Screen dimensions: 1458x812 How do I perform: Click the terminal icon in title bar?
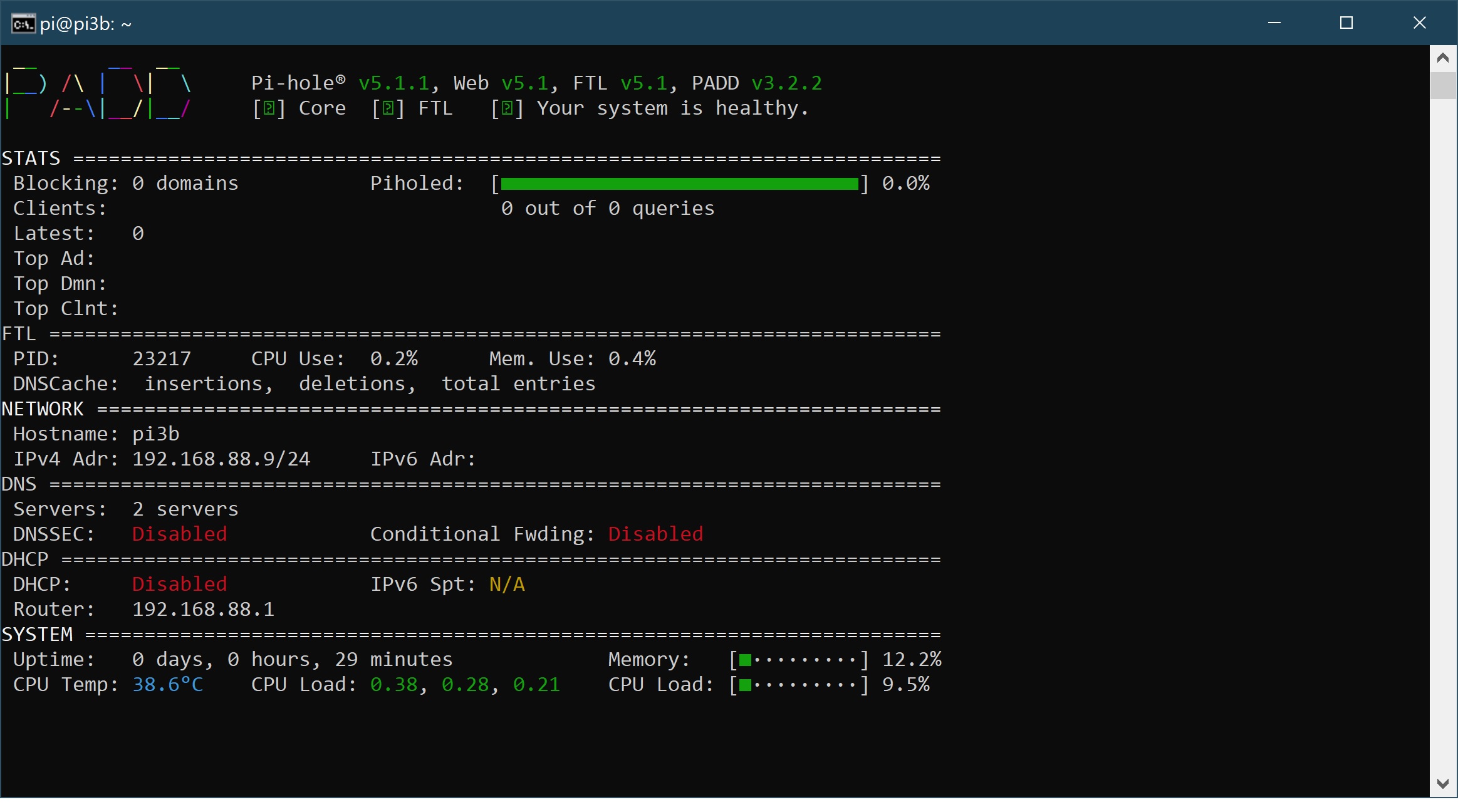pos(23,24)
